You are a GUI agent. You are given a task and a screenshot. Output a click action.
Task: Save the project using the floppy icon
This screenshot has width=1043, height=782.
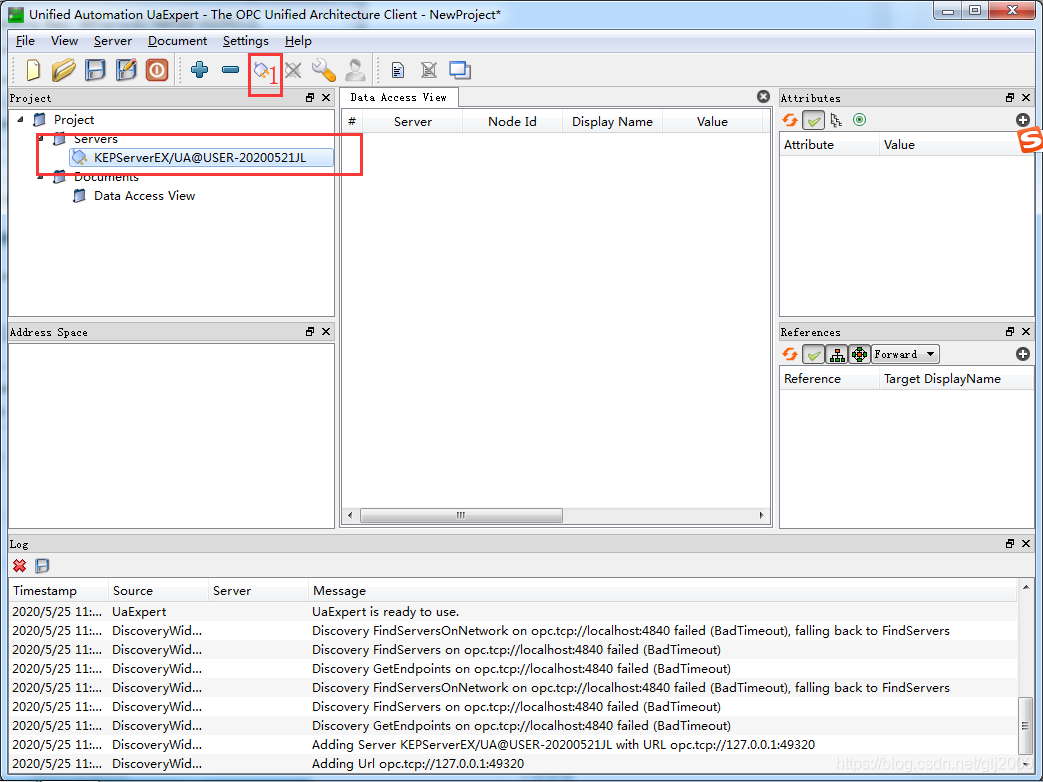pos(95,70)
